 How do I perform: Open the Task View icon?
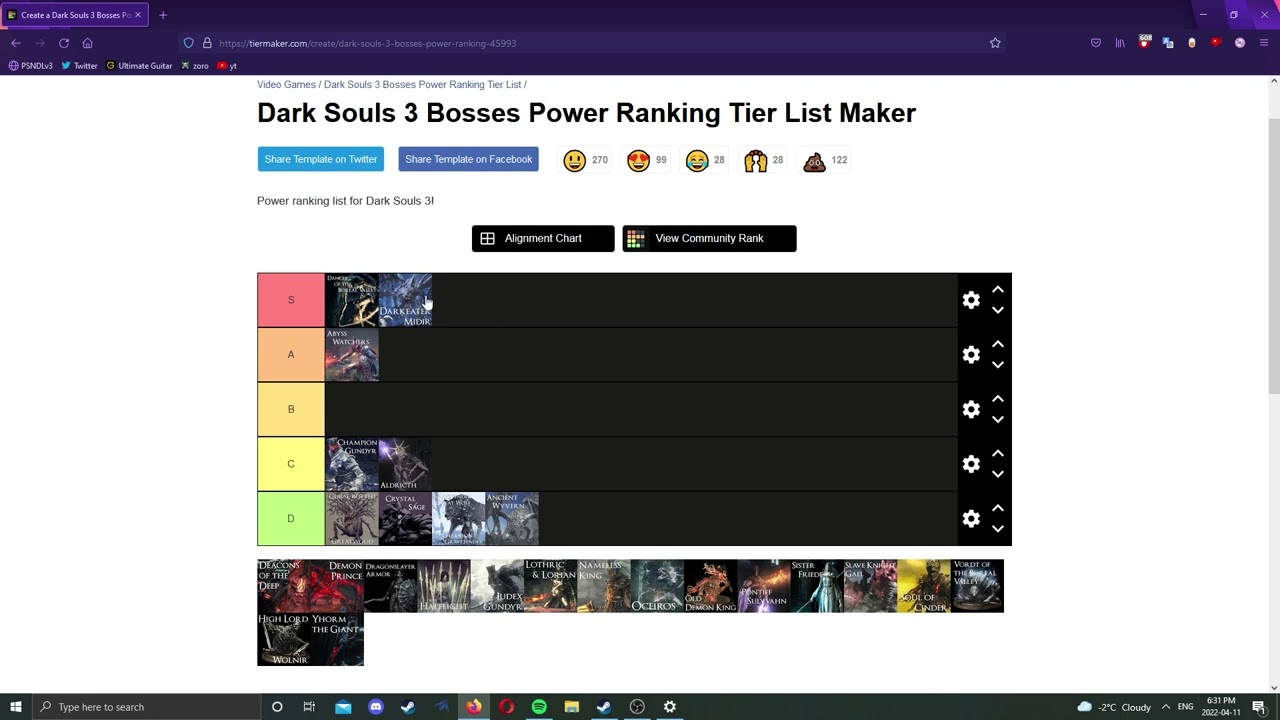click(x=309, y=707)
